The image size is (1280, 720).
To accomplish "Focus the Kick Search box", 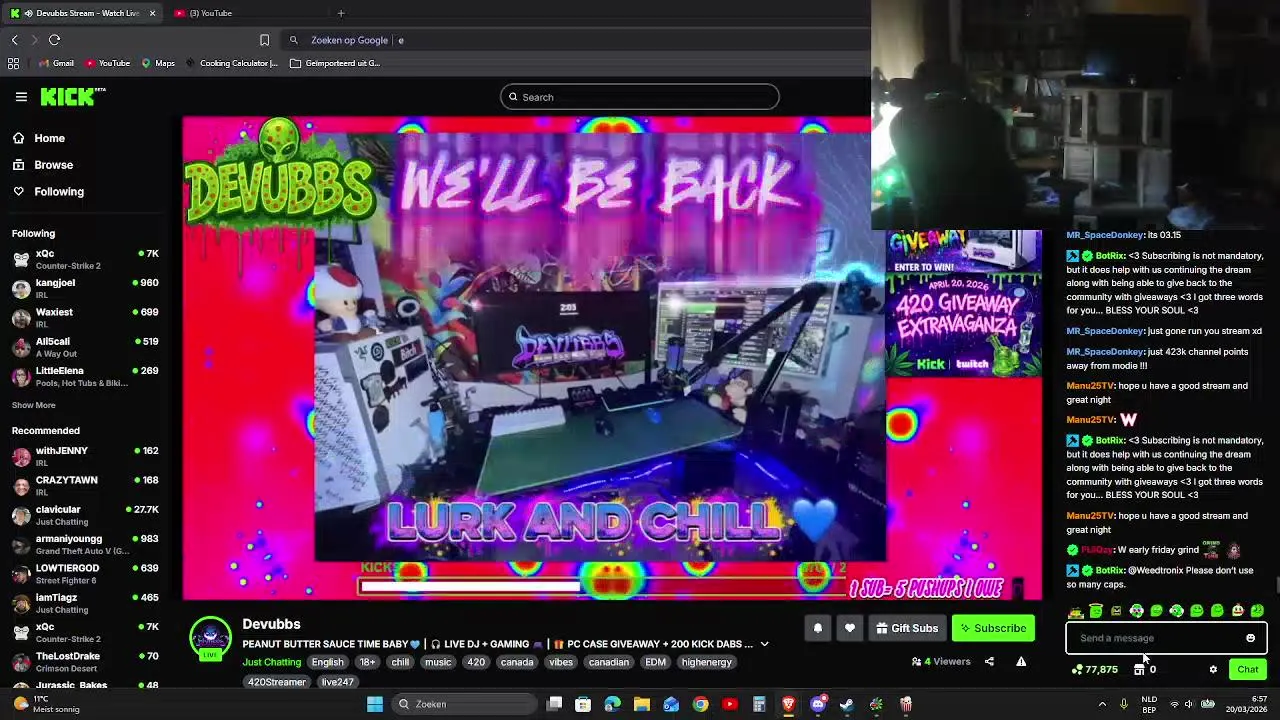I will (x=640, y=97).
